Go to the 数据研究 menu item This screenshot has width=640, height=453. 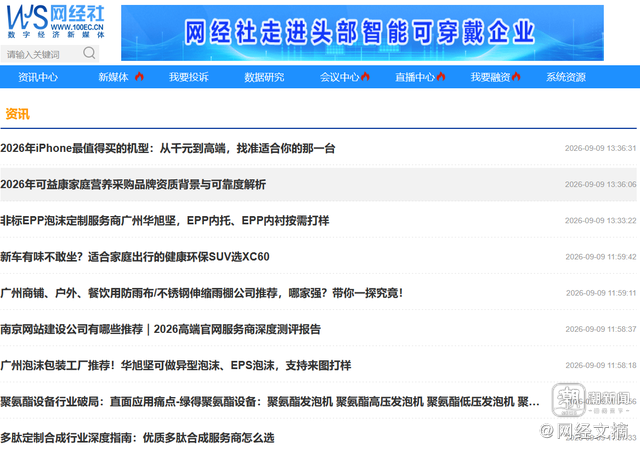pyautogui.click(x=264, y=77)
